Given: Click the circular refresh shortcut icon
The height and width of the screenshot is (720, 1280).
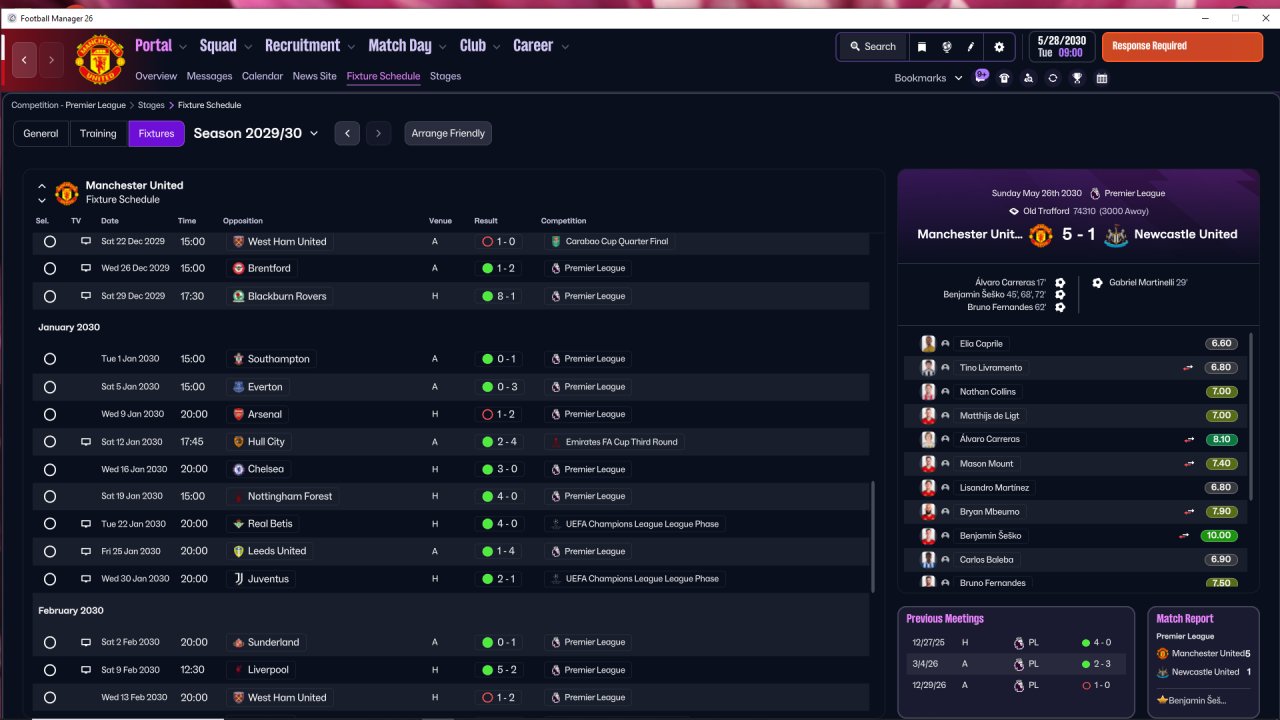Looking at the screenshot, I should pyautogui.click(x=1053, y=78).
